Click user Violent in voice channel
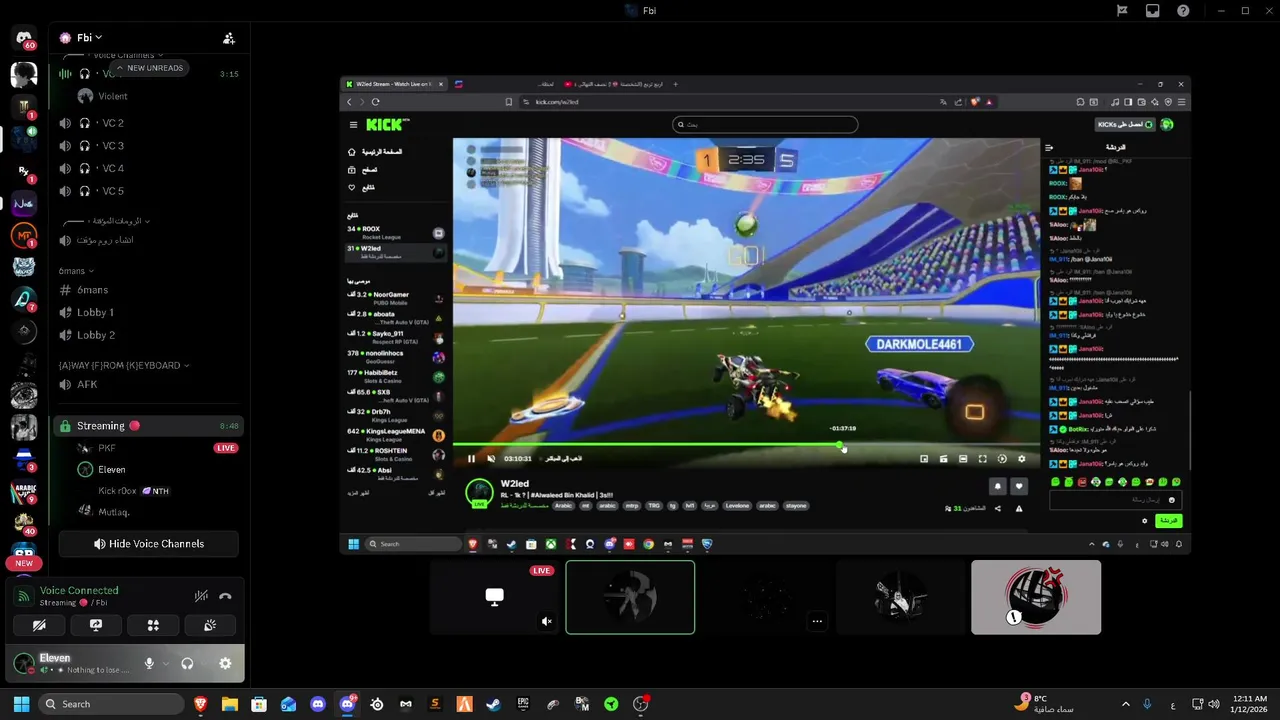Viewport: 1280px width, 720px height. tap(113, 96)
